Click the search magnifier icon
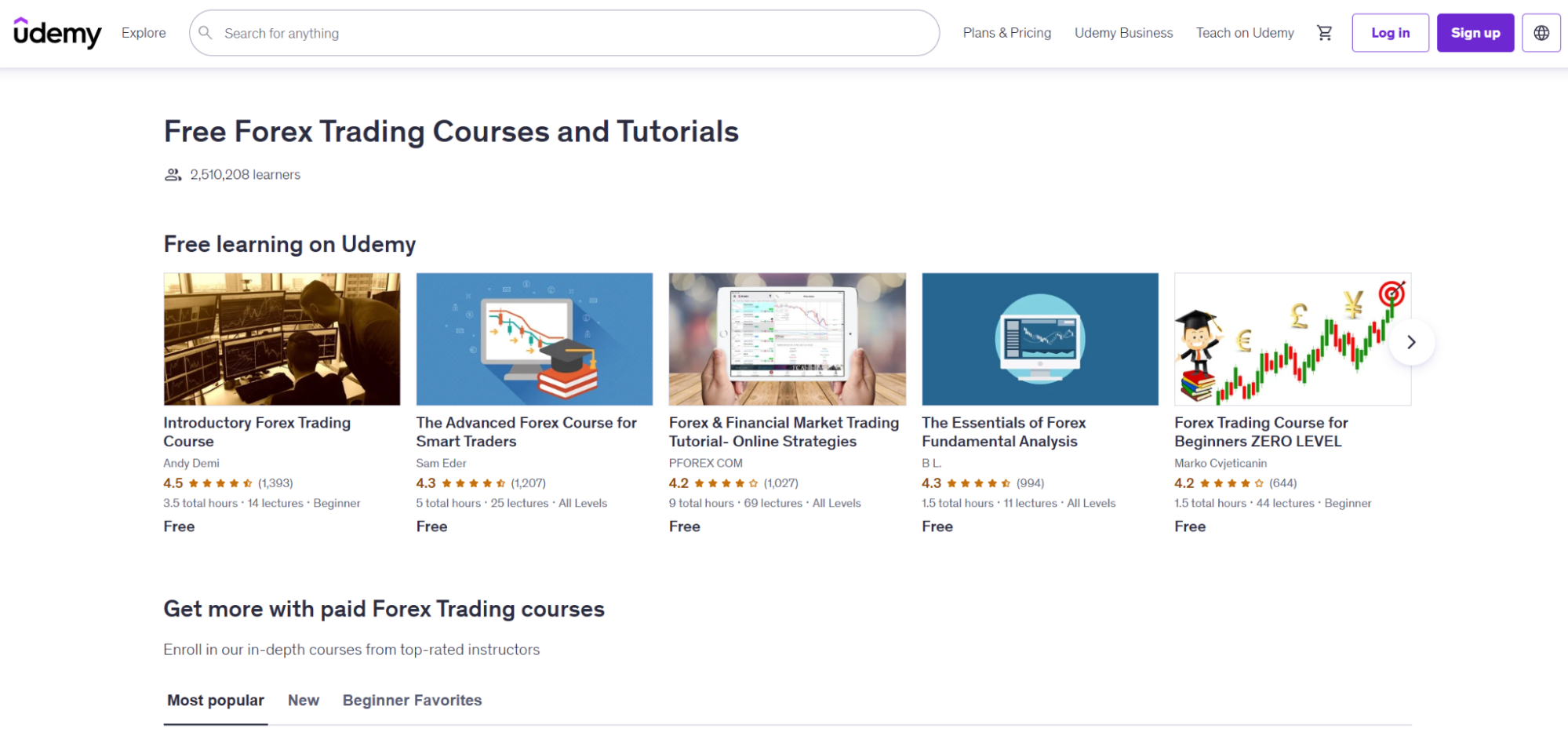The width and height of the screenshot is (1568, 732). pos(206,33)
